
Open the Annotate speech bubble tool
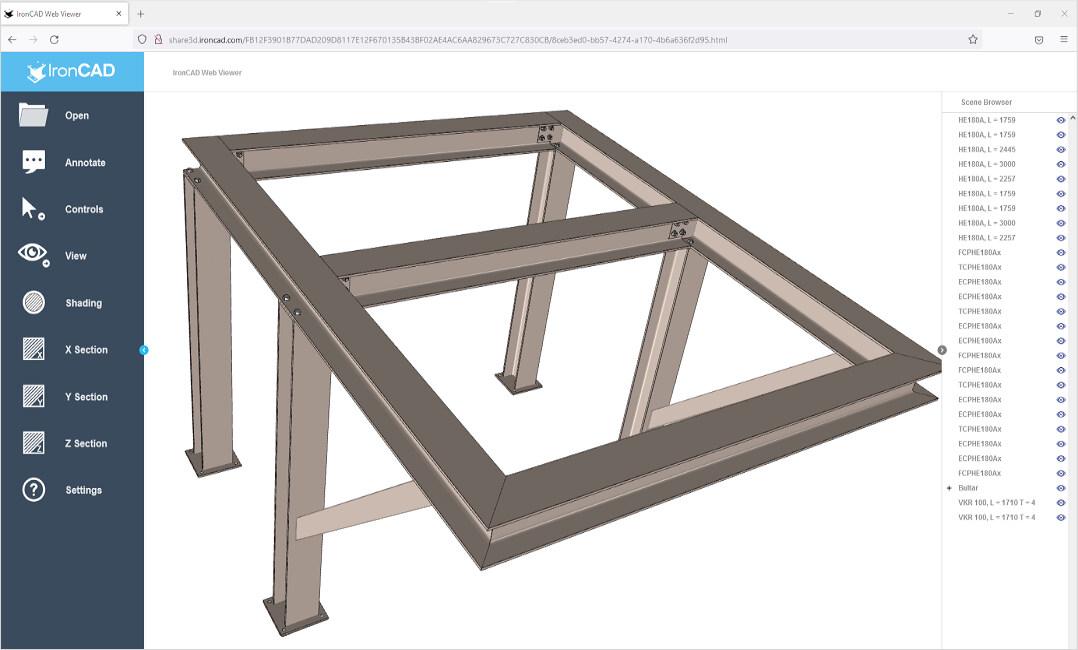coord(33,162)
